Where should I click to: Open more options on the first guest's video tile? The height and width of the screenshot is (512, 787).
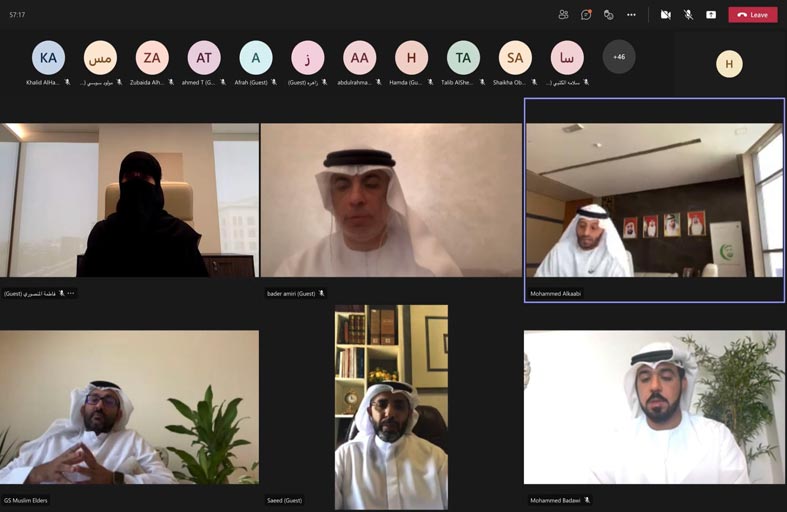pyautogui.click(x=71, y=294)
